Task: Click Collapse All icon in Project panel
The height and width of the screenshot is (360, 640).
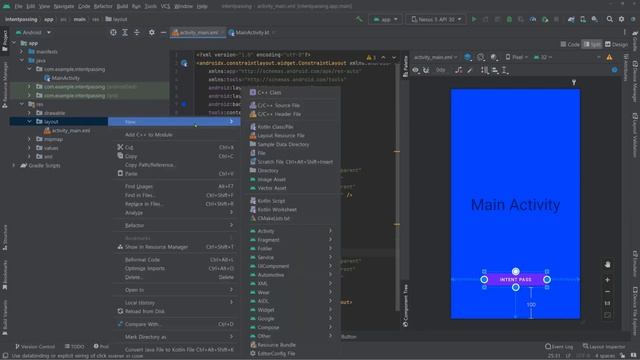Action: (137, 32)
